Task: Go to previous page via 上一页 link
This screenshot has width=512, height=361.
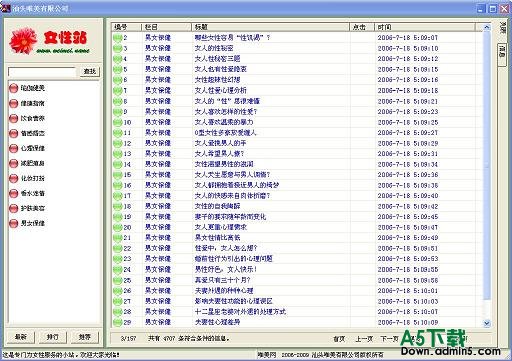Action: point(364,339)
